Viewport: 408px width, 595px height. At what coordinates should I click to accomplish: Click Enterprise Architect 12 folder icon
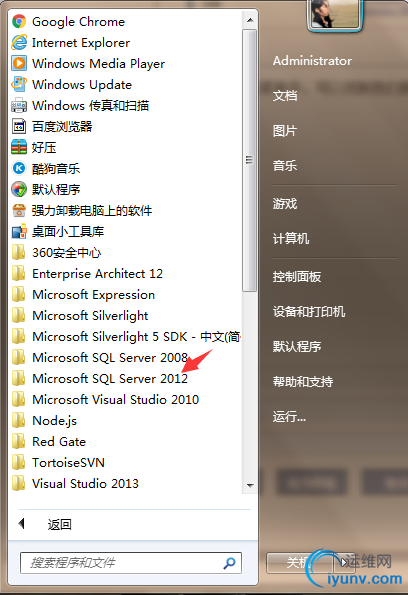coord(19,273)
